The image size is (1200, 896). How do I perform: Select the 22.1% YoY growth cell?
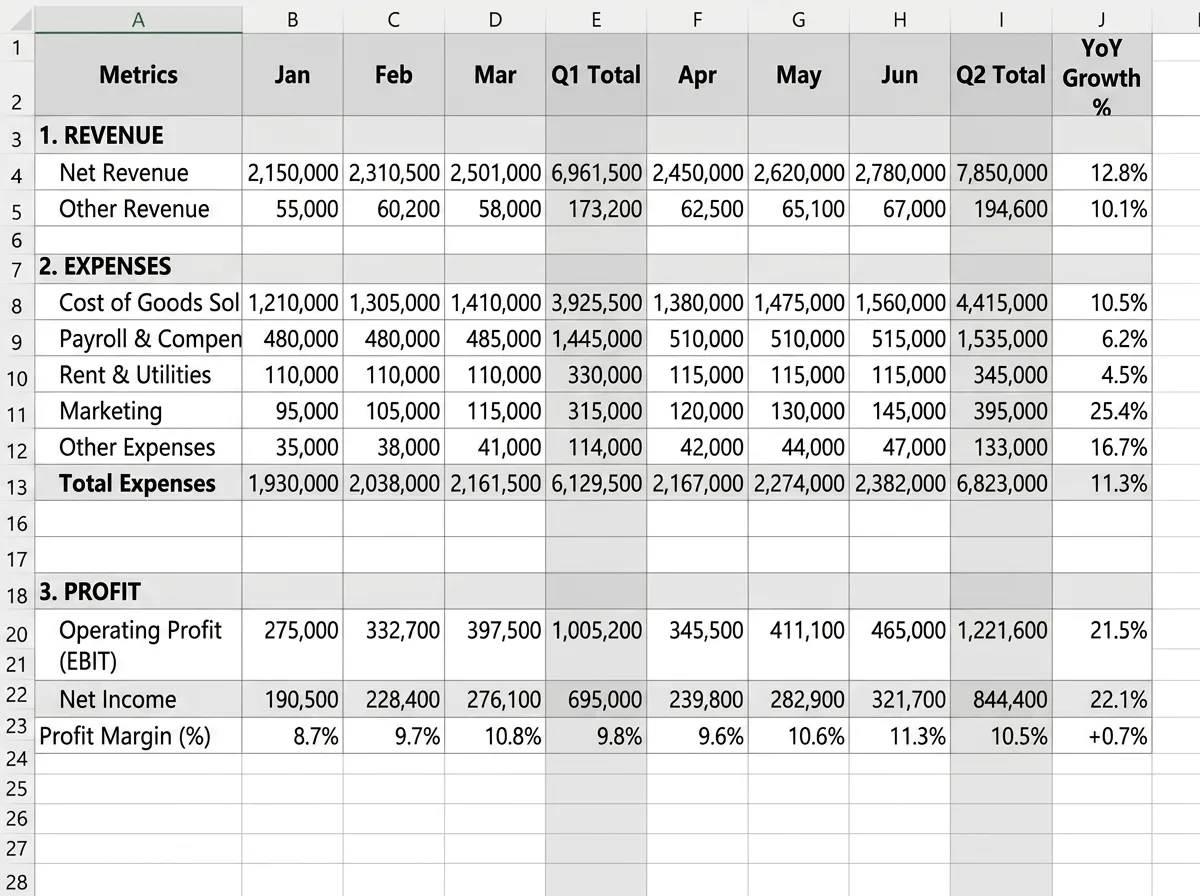[1102, 699]
